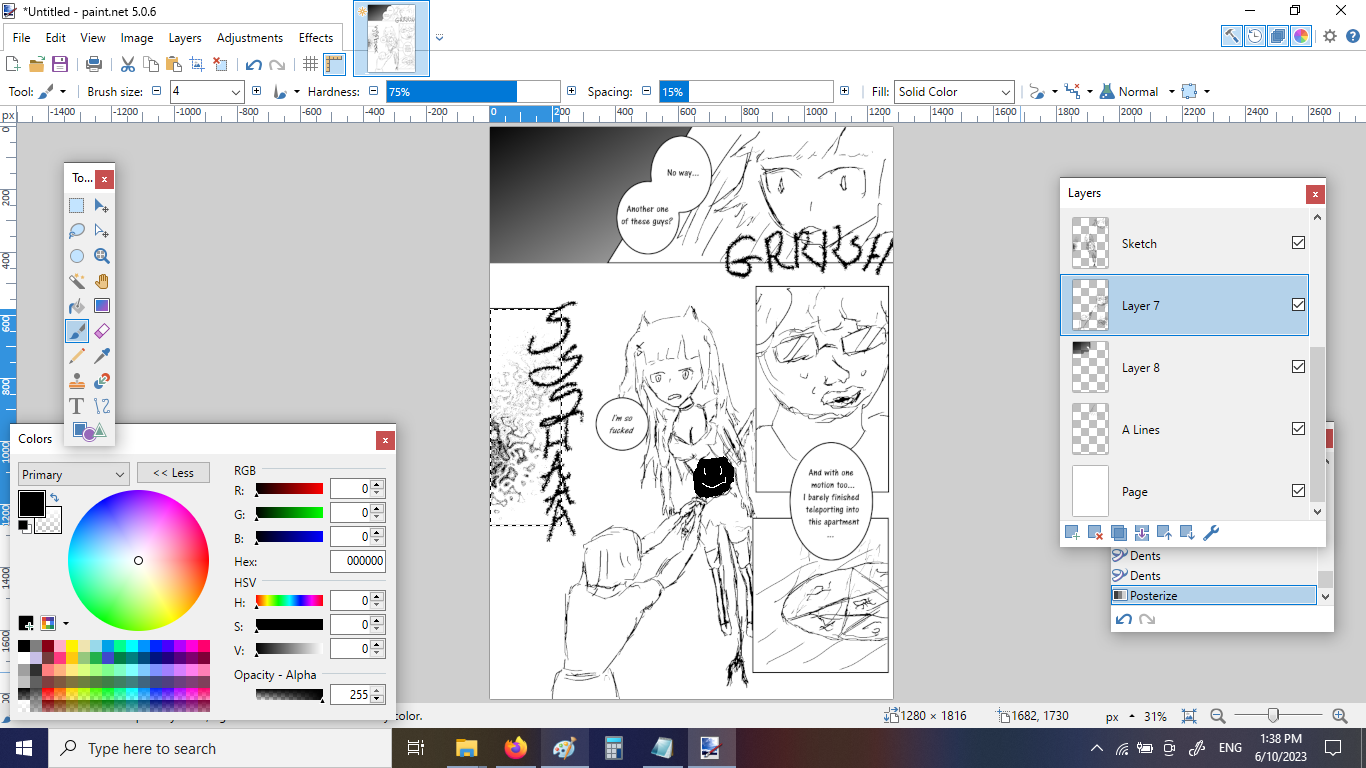Image resolution: width=1366 pixels, height=768 pixels.
Task: Select the Paintbrush tool in Tools panel
Action: point(77,331)
